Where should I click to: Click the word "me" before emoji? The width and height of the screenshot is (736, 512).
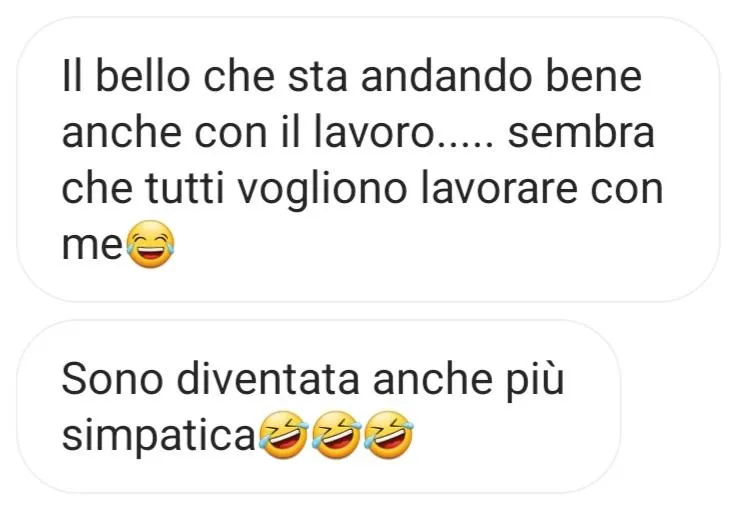[92, 245]
